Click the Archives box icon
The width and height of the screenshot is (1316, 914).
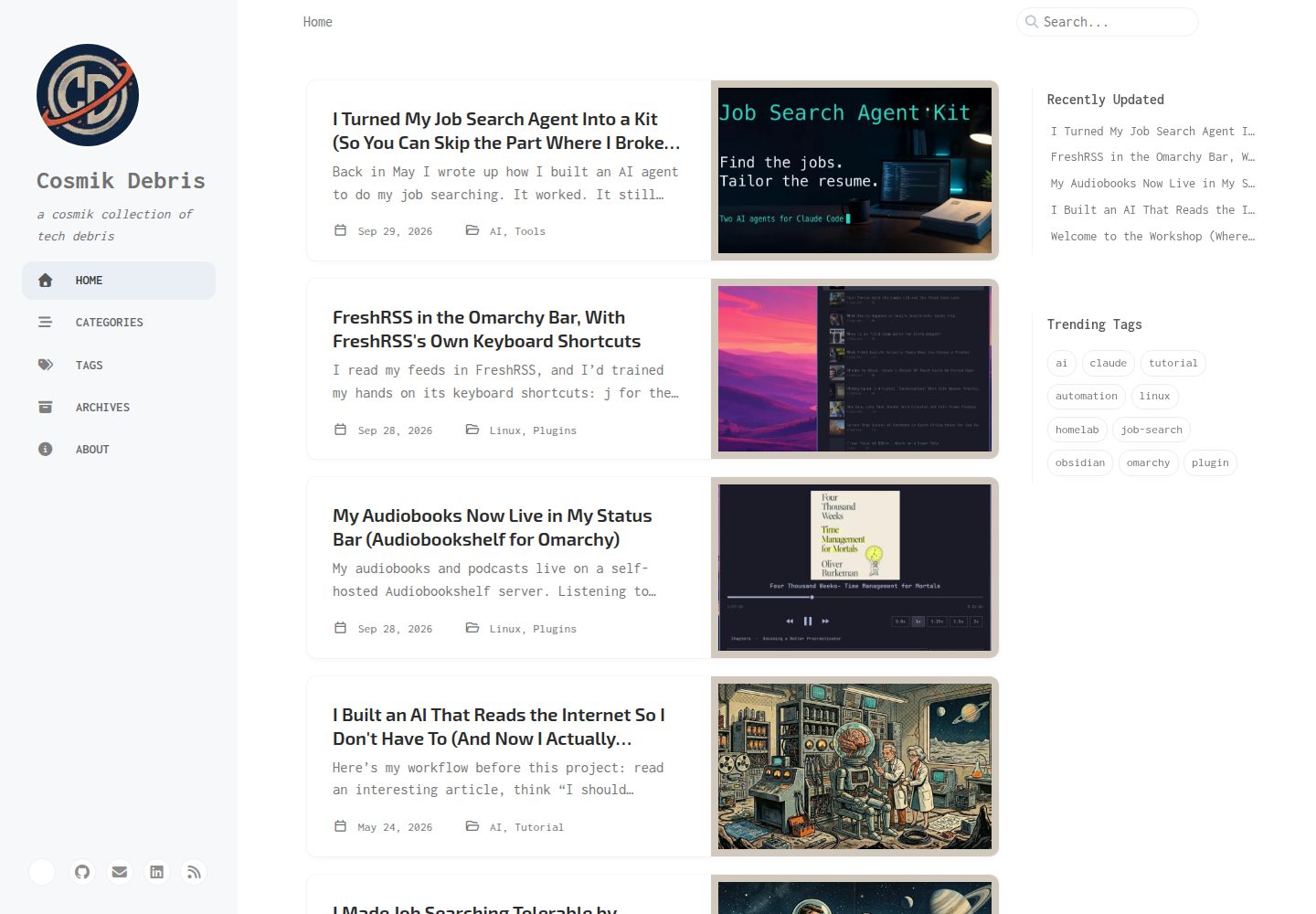coord(46,407)
